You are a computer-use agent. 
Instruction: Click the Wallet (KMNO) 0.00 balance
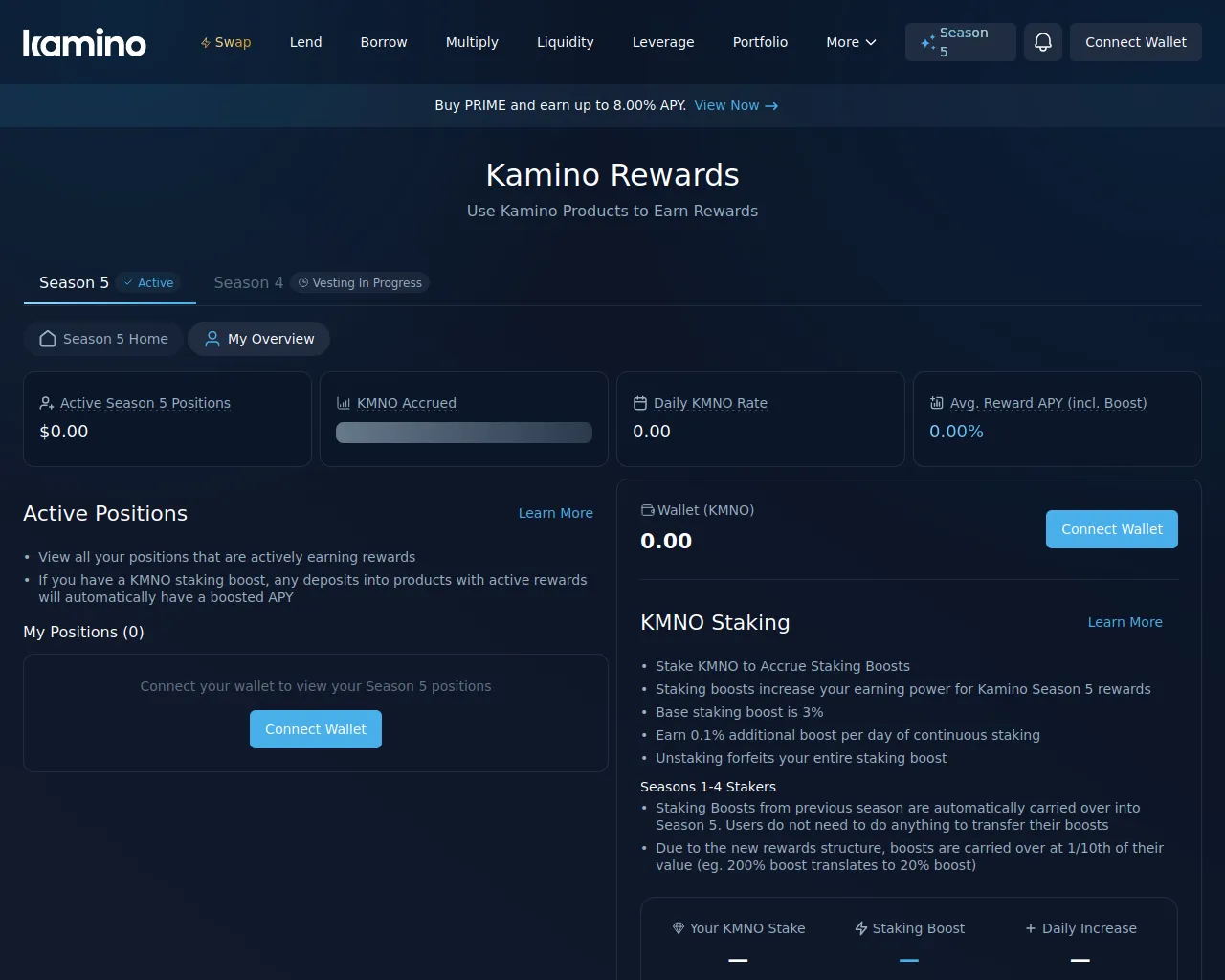tap(666, 541)
